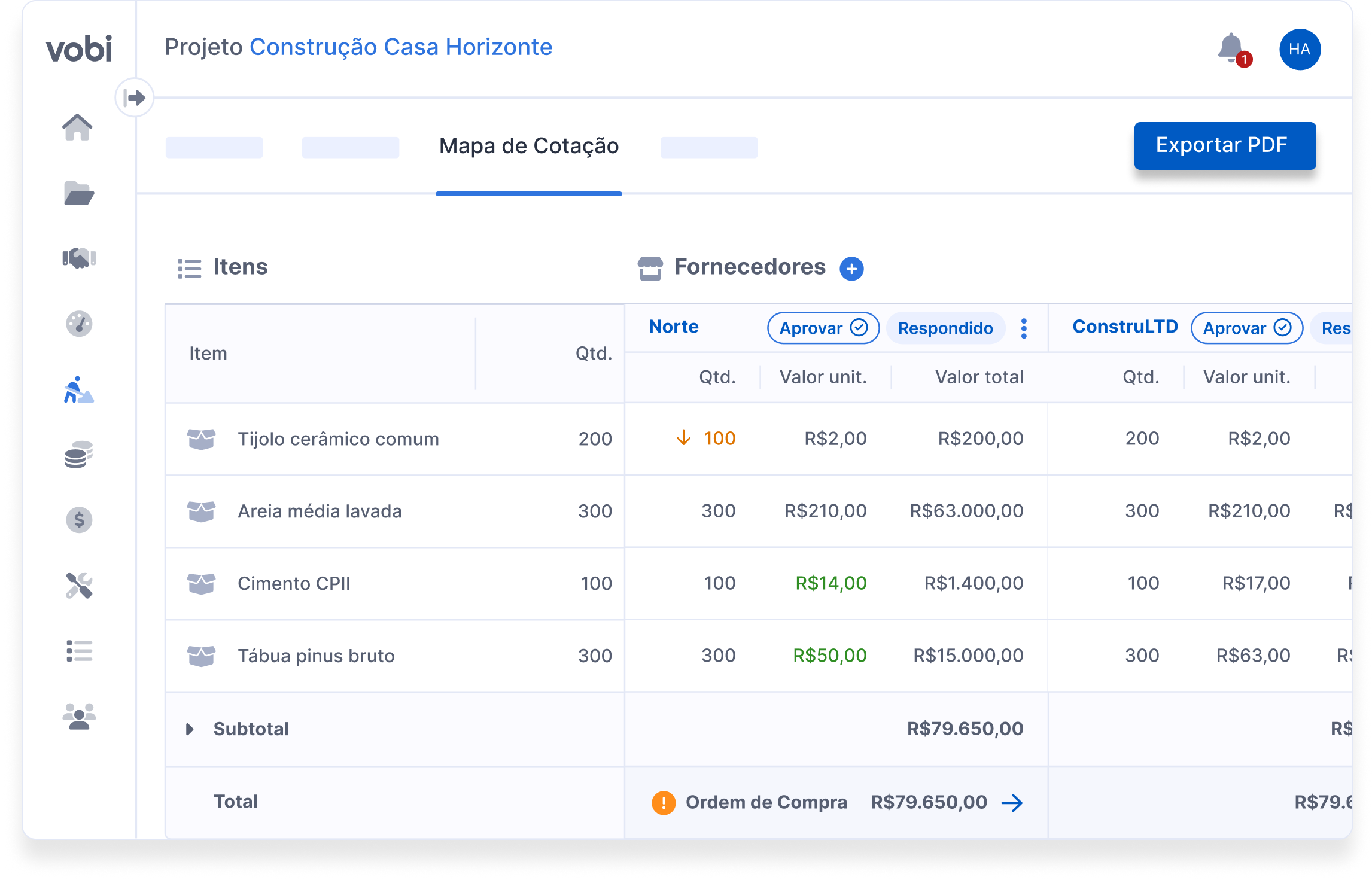Open the Construção Casa Horizonte project link
Viewport: 1372px width, 880px height.
coord(400,47)
